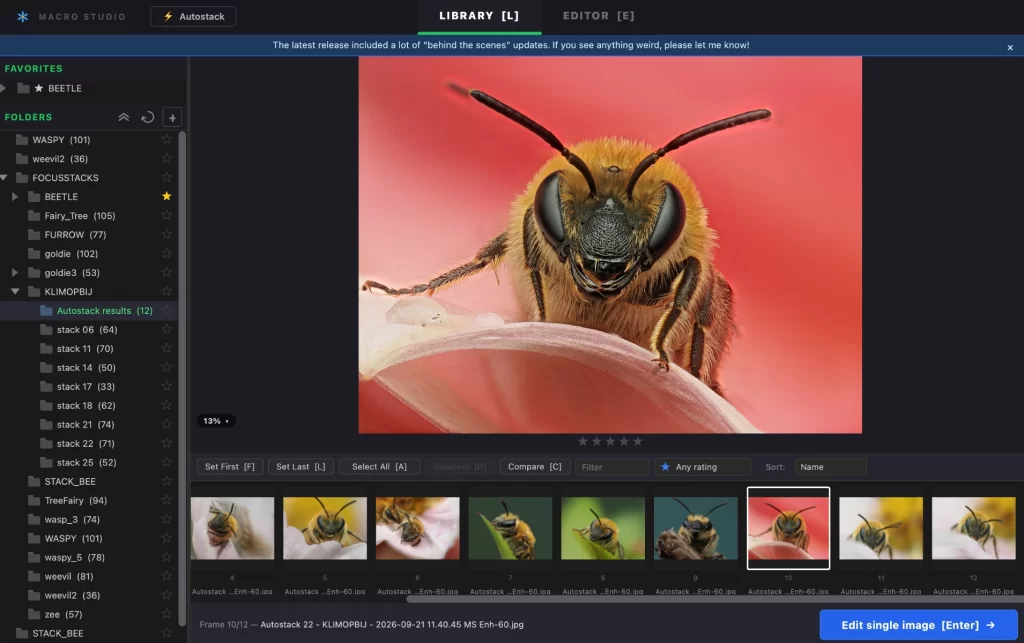Screen dimensions: 1024x643
Task: Refresh the folders list
Action: 148,118
